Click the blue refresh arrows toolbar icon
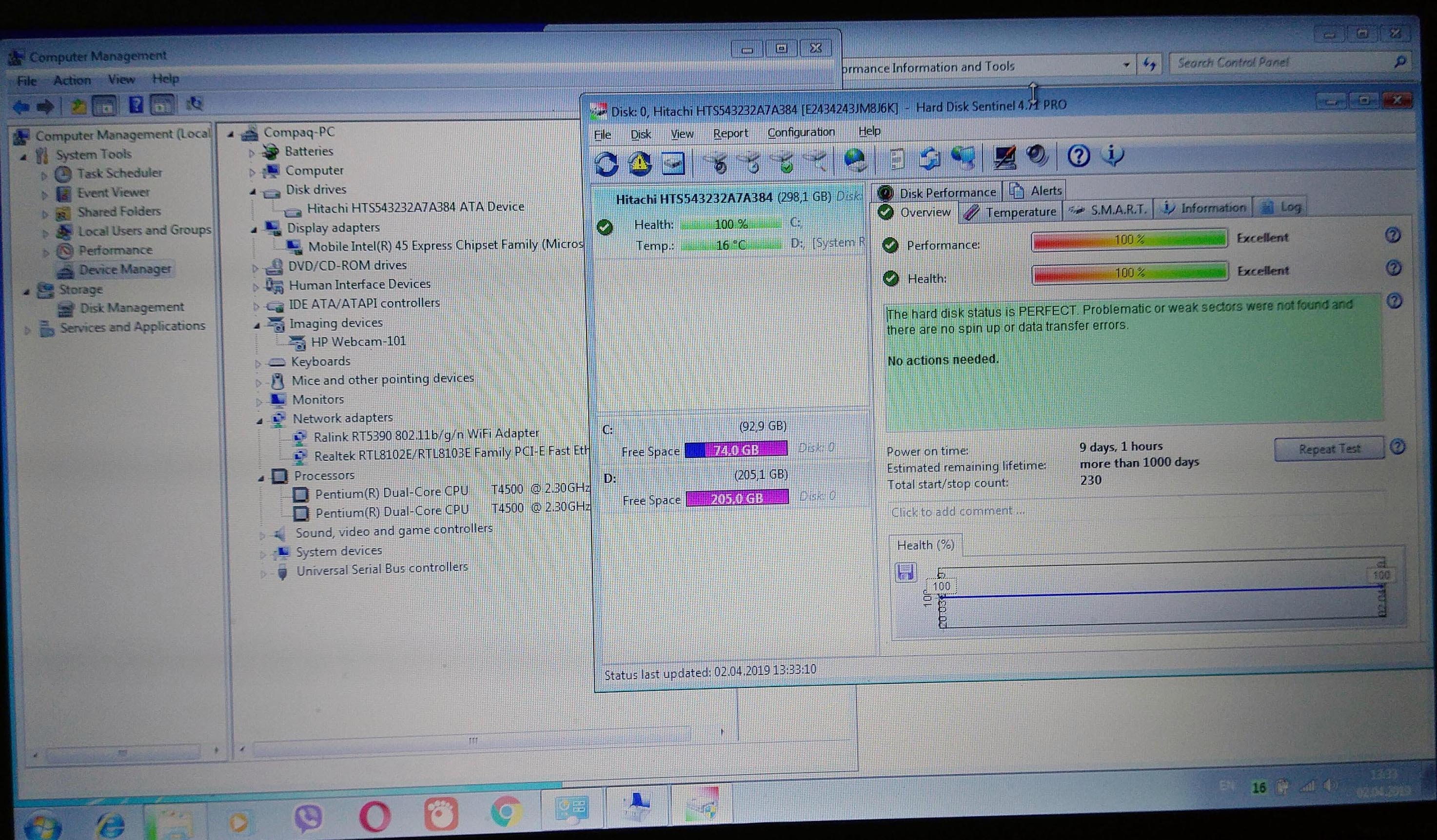 click(x=606, y=164)
